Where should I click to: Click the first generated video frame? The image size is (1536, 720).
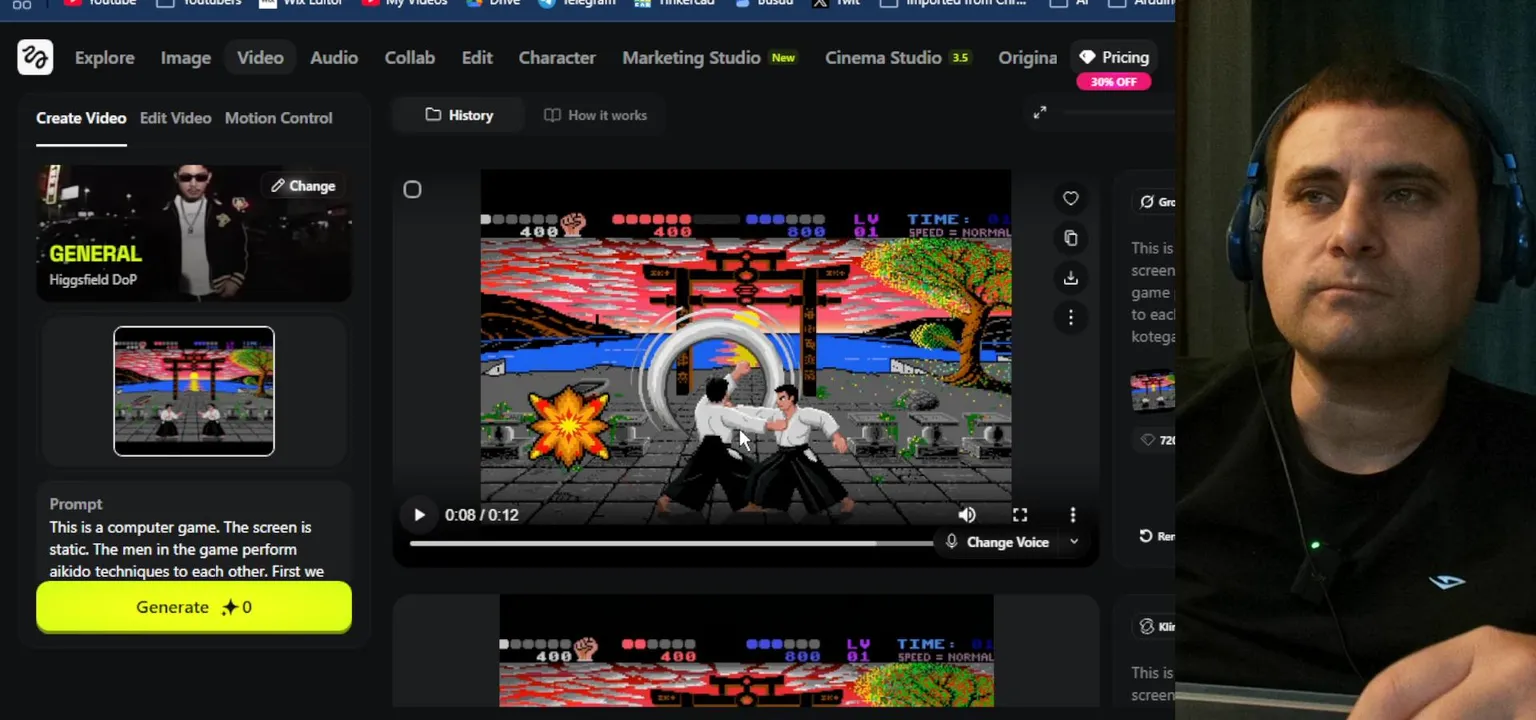(746, 346)
